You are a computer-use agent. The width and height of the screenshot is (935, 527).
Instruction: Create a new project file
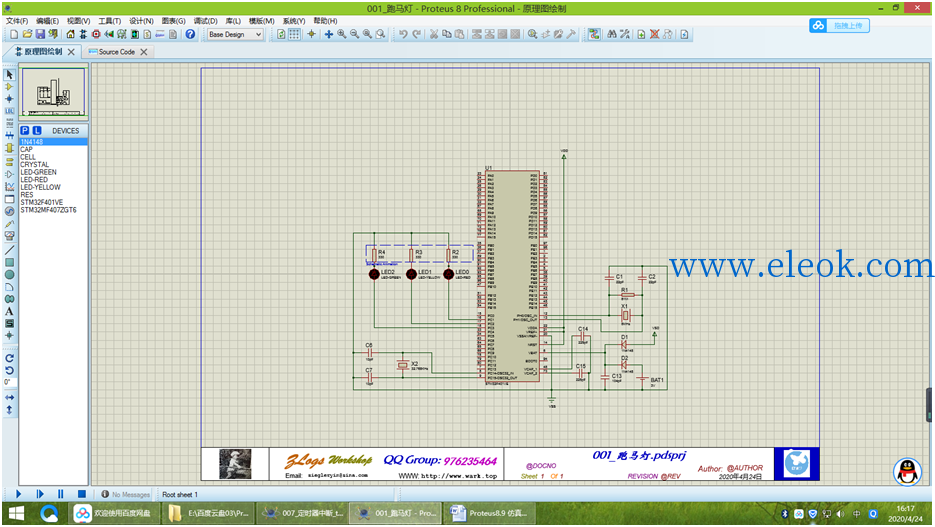(x=14, y=34)
